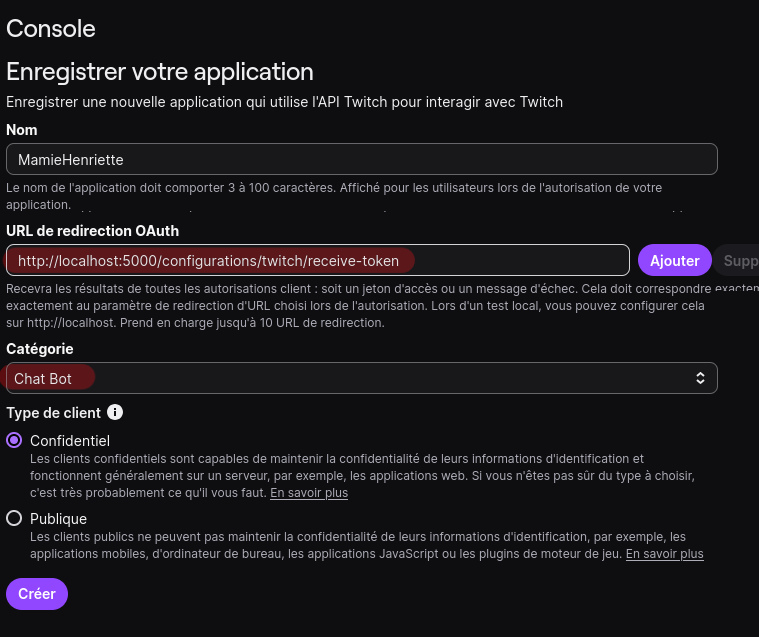Open the Catégorie dropdown showing Chat Bot

(x=360, y=378)
